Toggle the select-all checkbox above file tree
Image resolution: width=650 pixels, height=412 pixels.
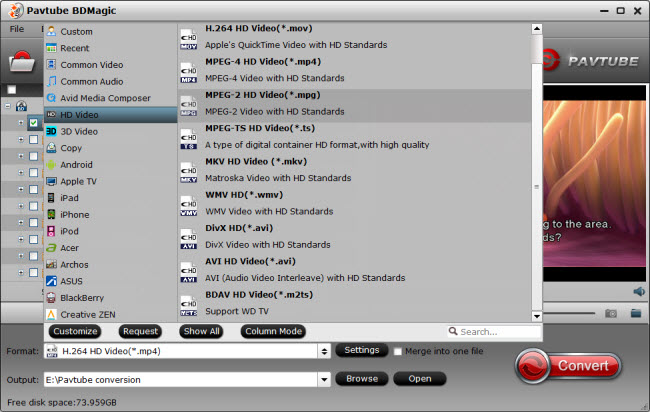[x=12, y=90]
